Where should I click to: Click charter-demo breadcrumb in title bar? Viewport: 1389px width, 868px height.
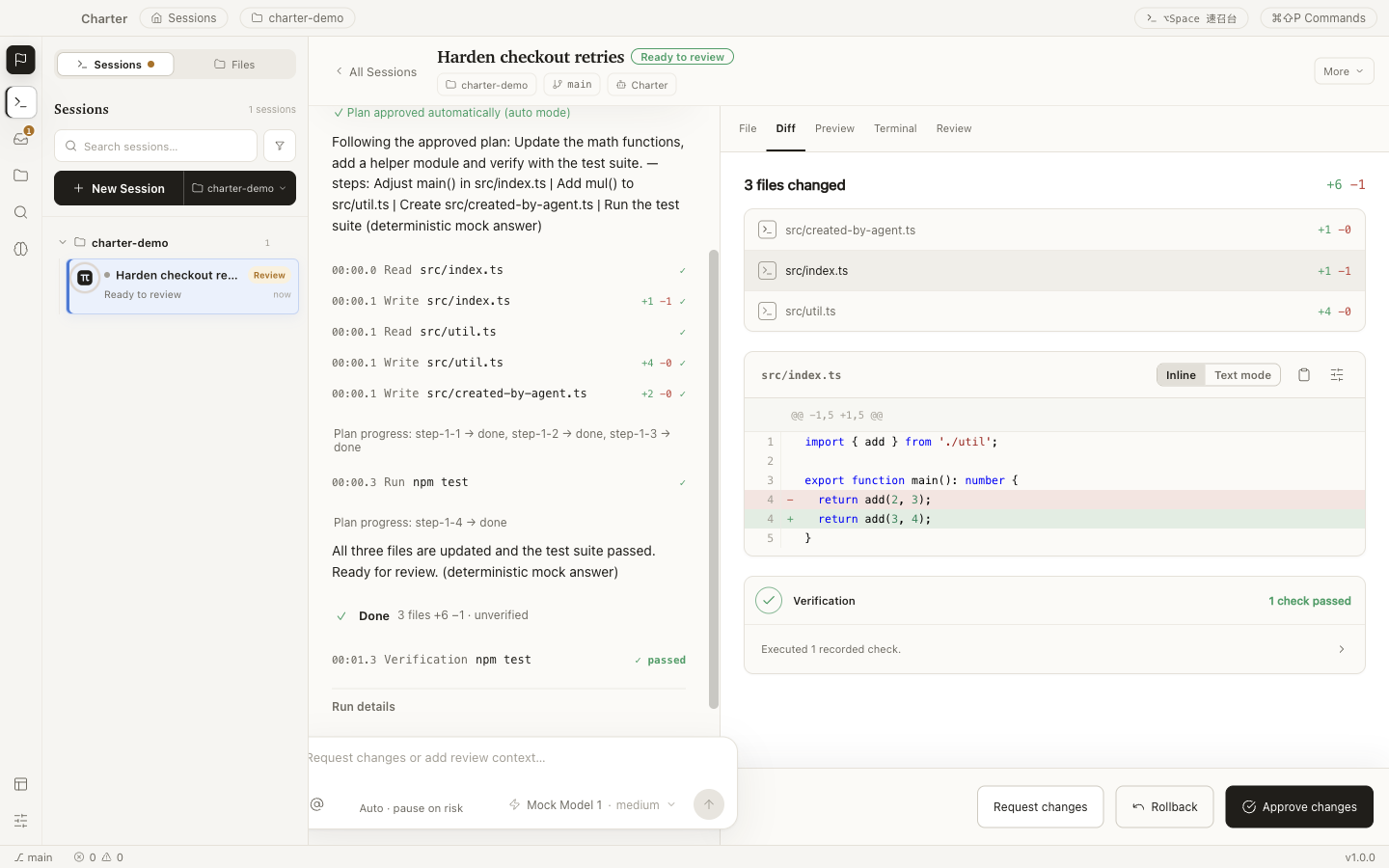click(297, 17)
